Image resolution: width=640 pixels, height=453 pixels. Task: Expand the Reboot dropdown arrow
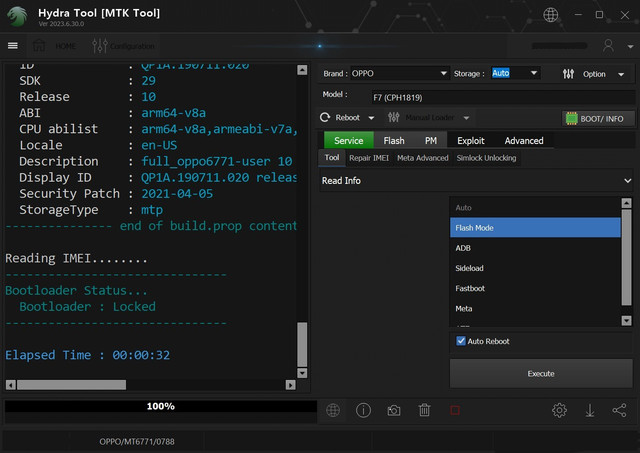point(371,118)
